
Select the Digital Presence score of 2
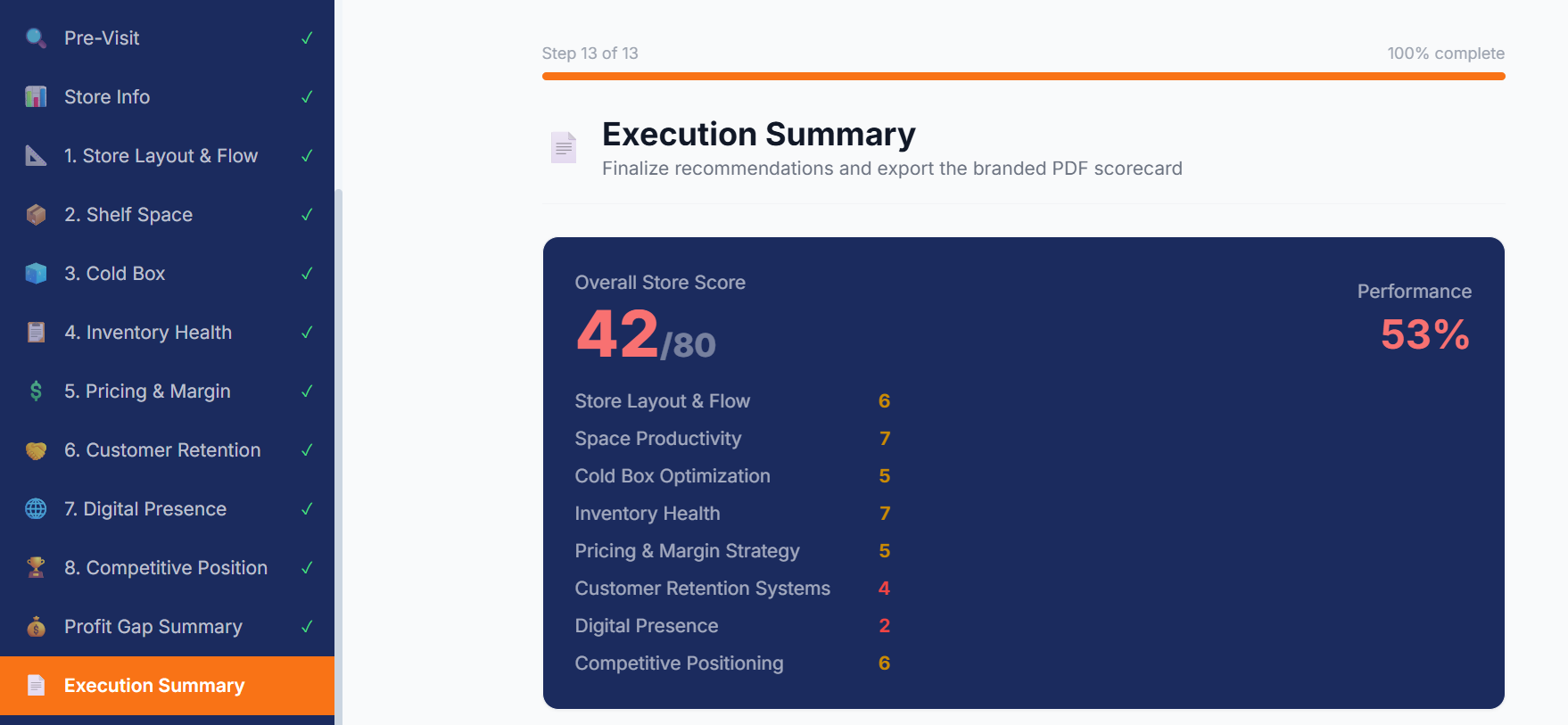(884, 625)
